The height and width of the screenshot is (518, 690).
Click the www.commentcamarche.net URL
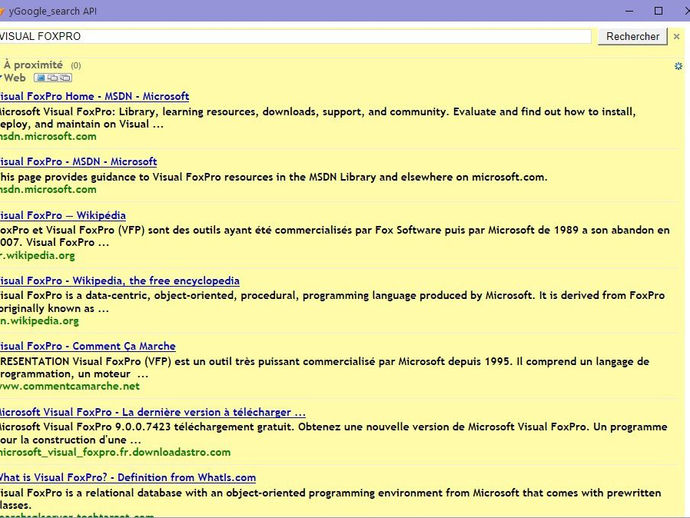click(x=70, y=386)
